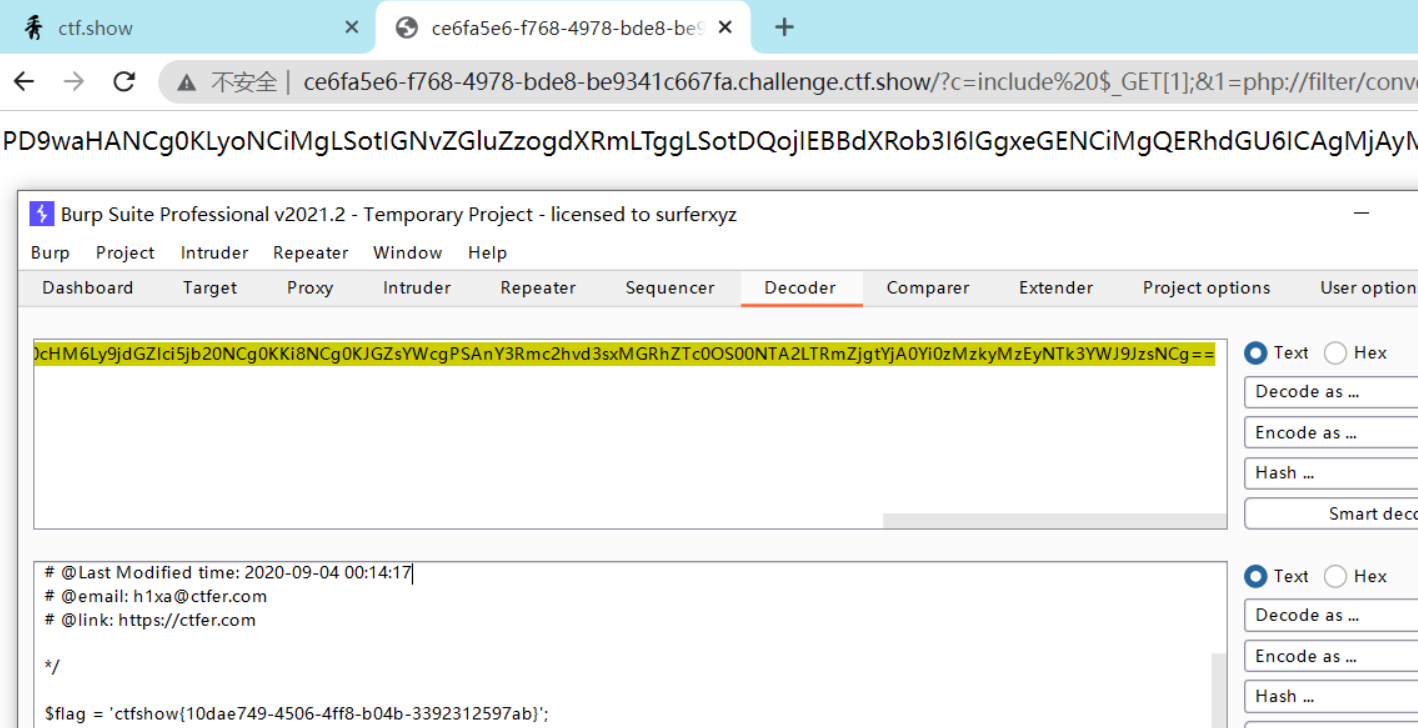Click the highlighted base64 text in decoder input

624,354
